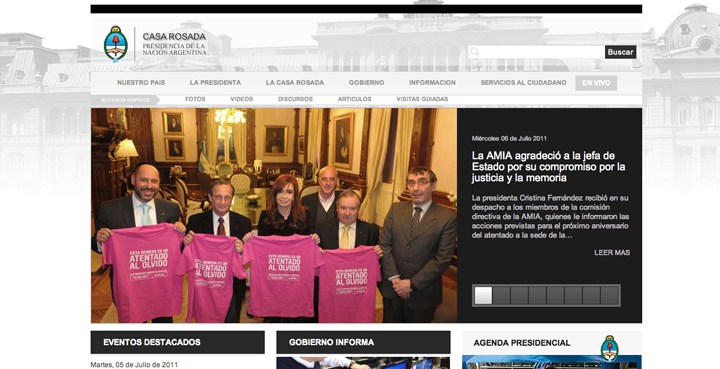Screen dimensions: 720x369
Task: Click the Buscar search button
Action: (620, 52)
